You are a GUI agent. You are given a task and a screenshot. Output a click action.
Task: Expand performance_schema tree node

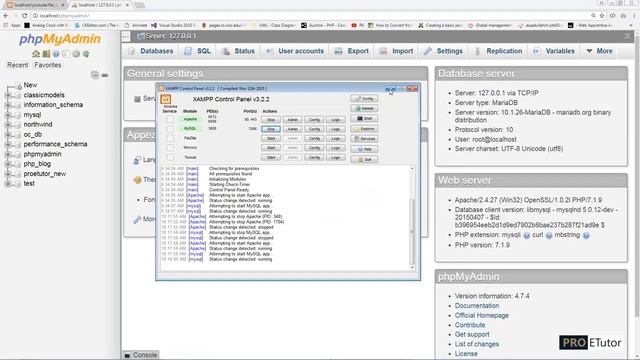coord(8,144)
